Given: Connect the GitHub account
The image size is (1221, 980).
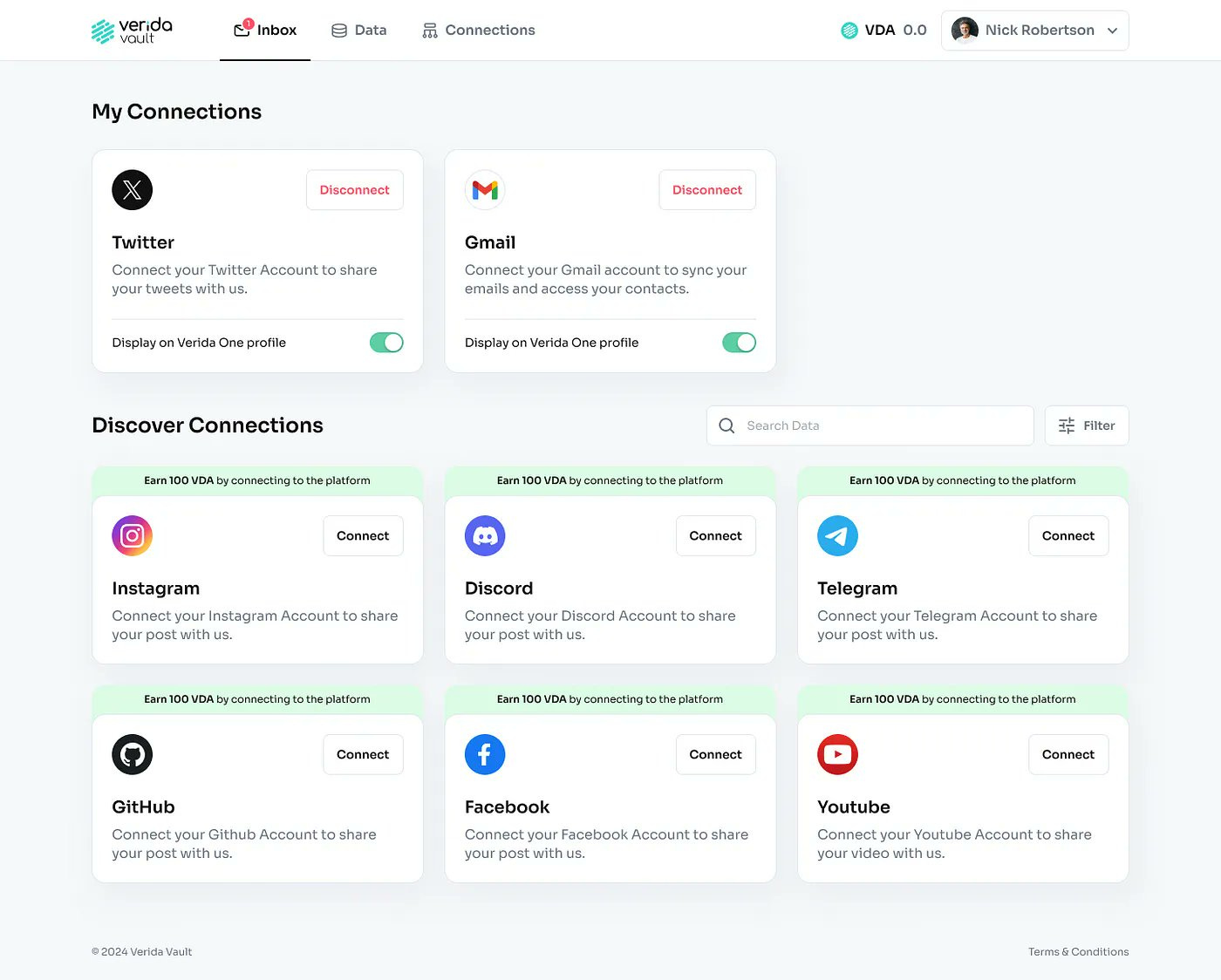Looking at the screenshot, I should coord(363,755).
